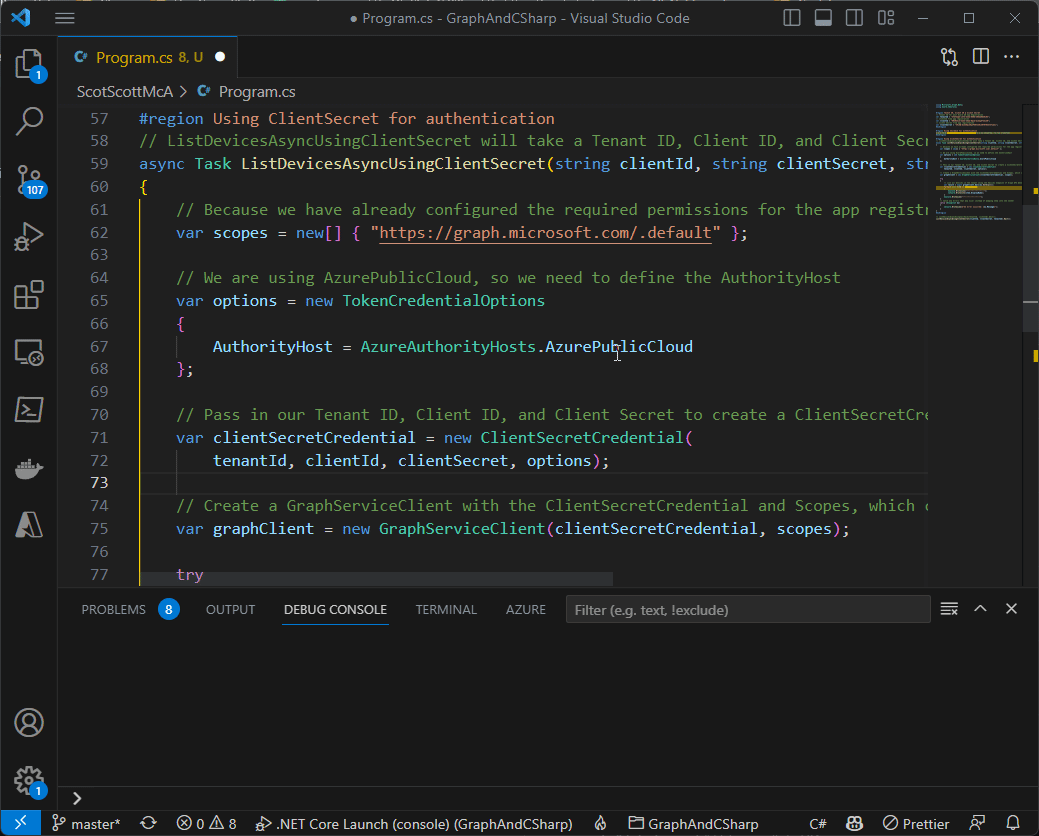Viewport: 1039px width, 836px height.
Task: Switch to the Terminal panel tab
Action: coord(446,609)
